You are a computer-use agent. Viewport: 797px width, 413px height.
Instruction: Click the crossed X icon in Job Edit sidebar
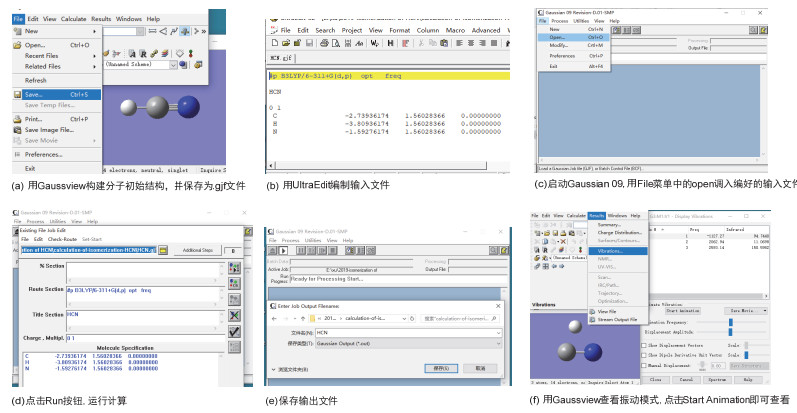coord(235,315)
